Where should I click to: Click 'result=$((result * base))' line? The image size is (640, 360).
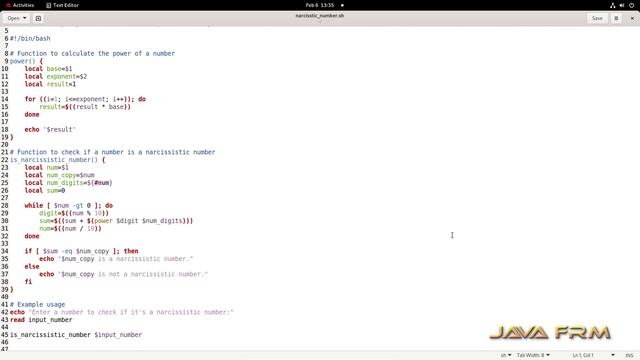point(85,107)
